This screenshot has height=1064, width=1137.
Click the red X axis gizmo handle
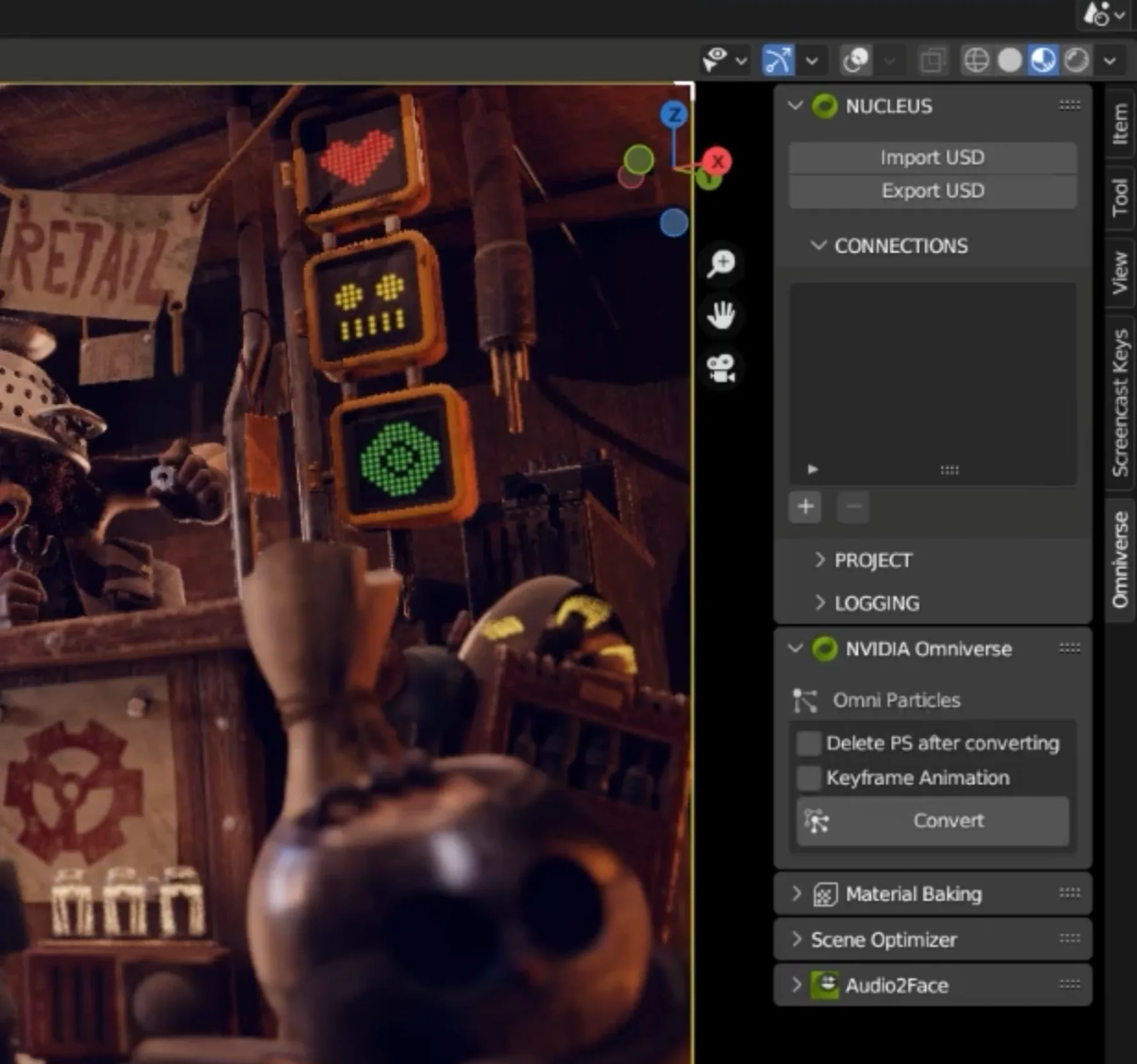point(718,161)
